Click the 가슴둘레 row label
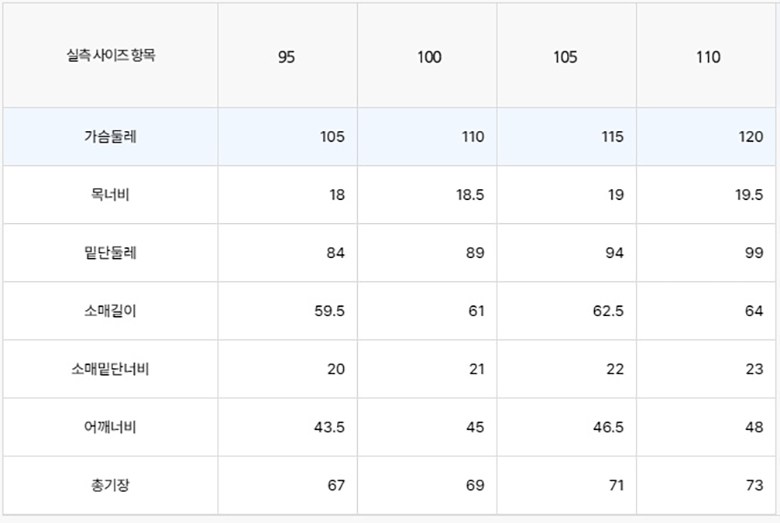 110,136
